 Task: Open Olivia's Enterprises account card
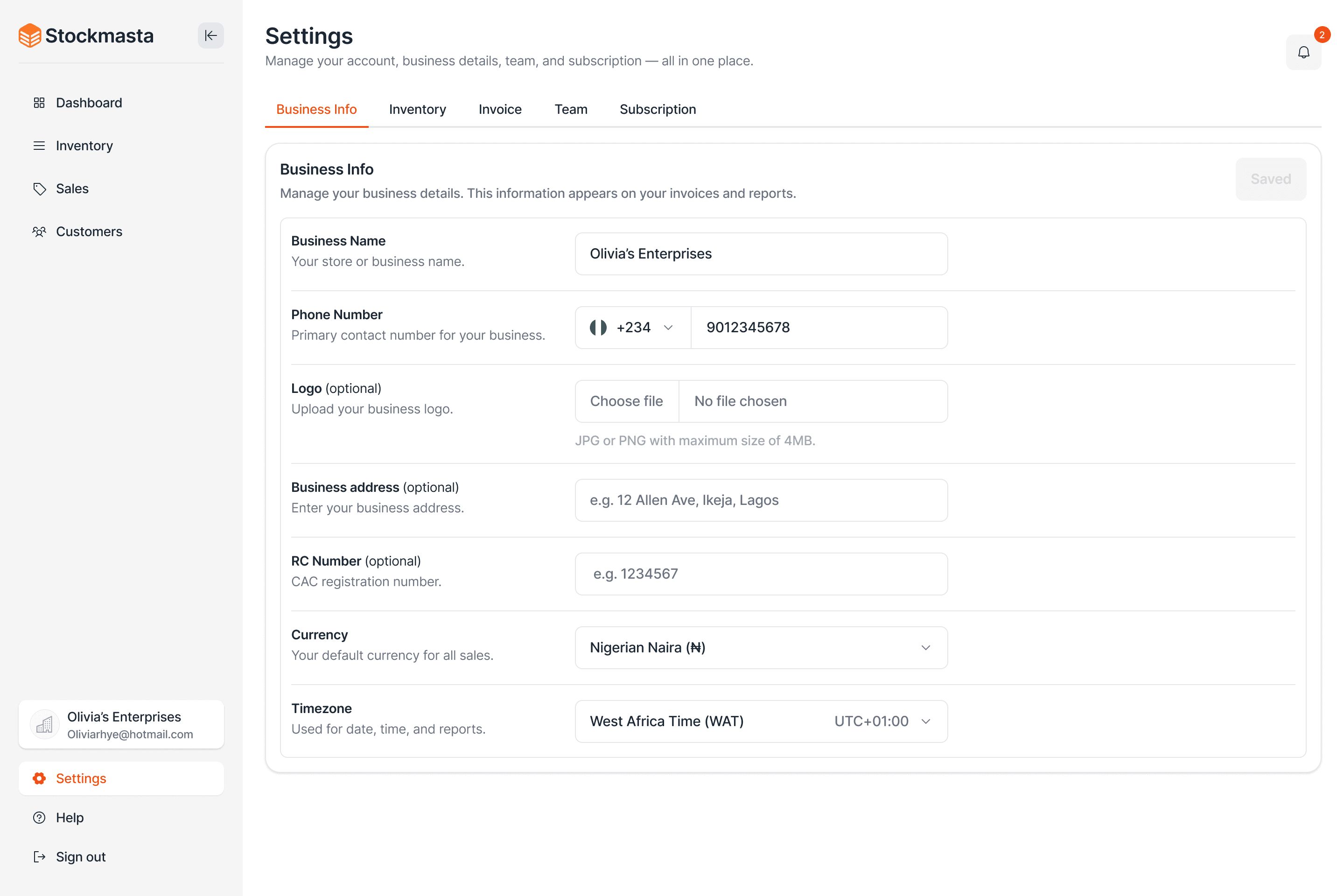tap(121, 725)
